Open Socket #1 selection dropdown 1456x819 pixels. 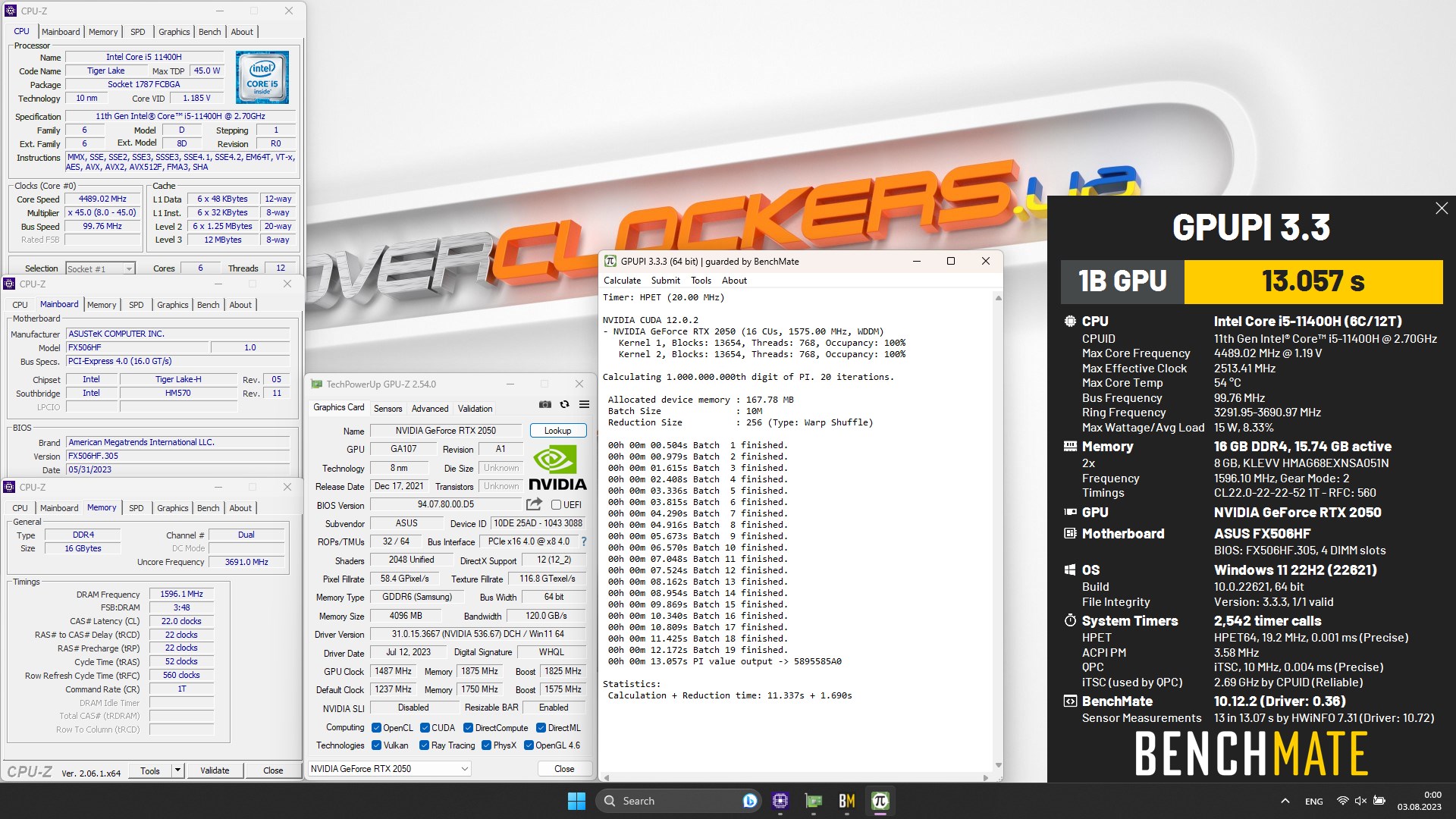point(100,268)
